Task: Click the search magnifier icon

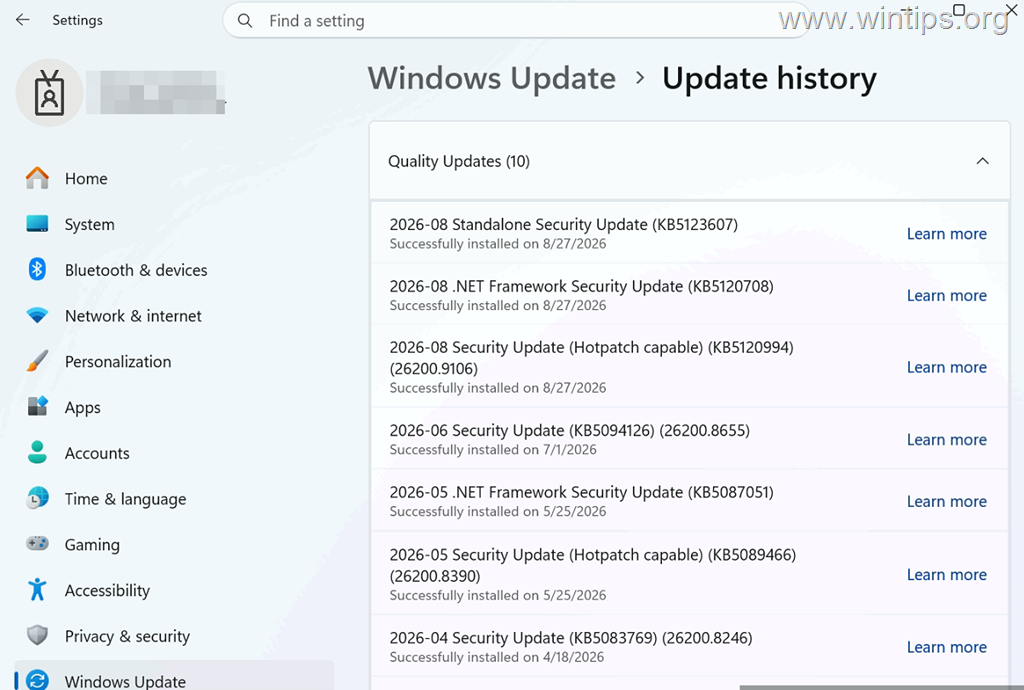Action: click(245, 21)
